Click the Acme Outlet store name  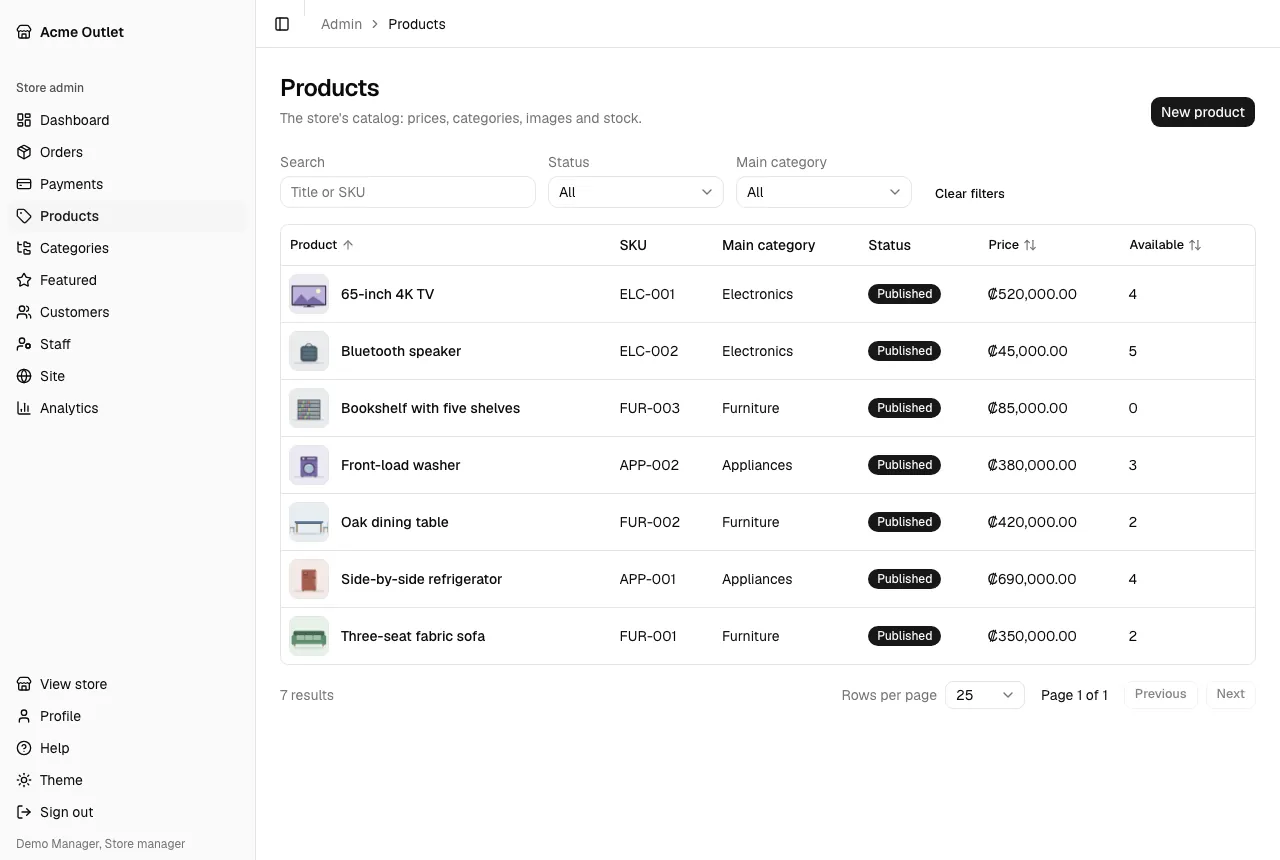(82, 32)
